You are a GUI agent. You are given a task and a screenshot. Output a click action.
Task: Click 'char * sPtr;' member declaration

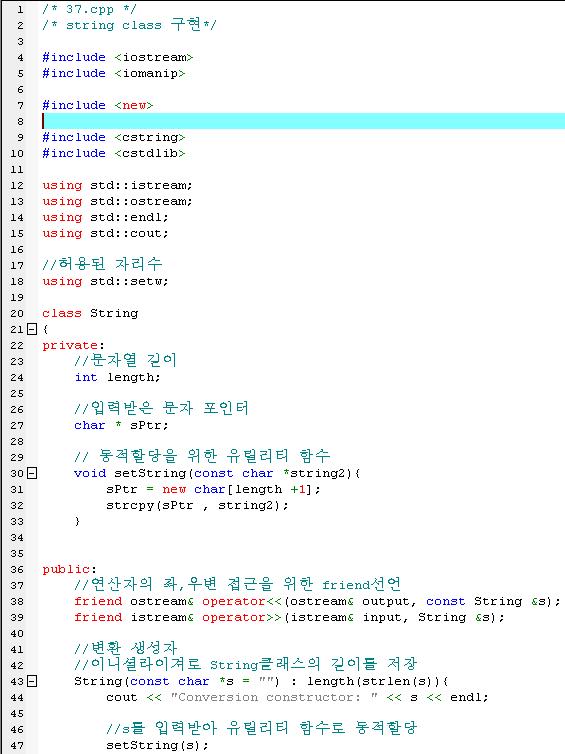(121, 425)
